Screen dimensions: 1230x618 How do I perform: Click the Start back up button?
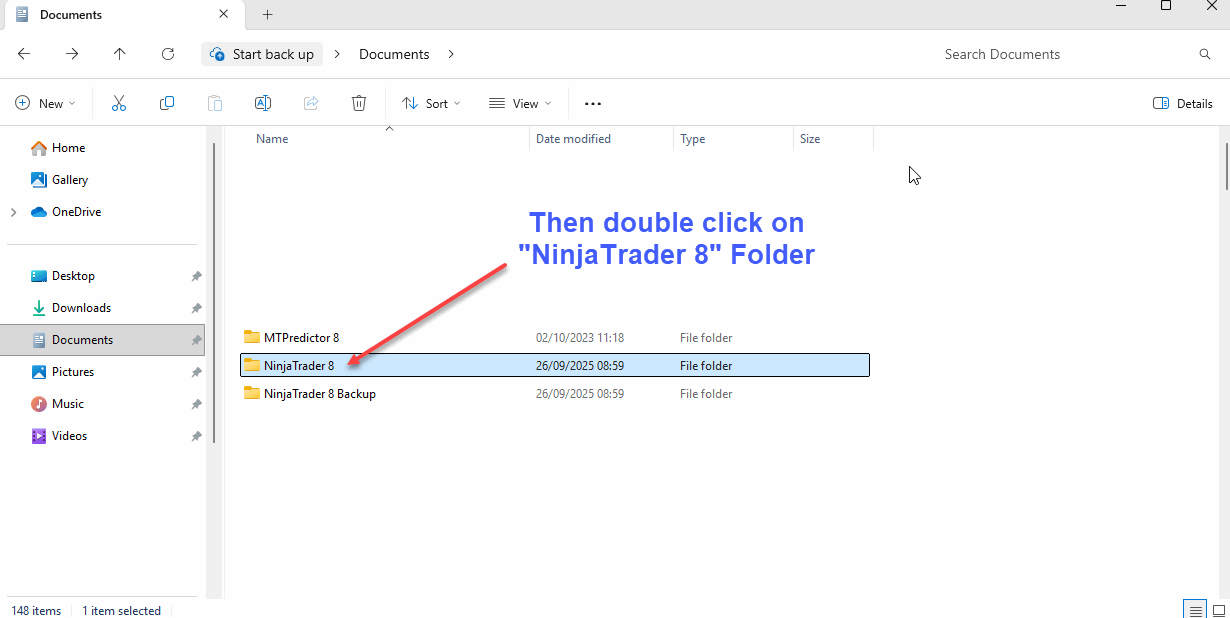262,54
